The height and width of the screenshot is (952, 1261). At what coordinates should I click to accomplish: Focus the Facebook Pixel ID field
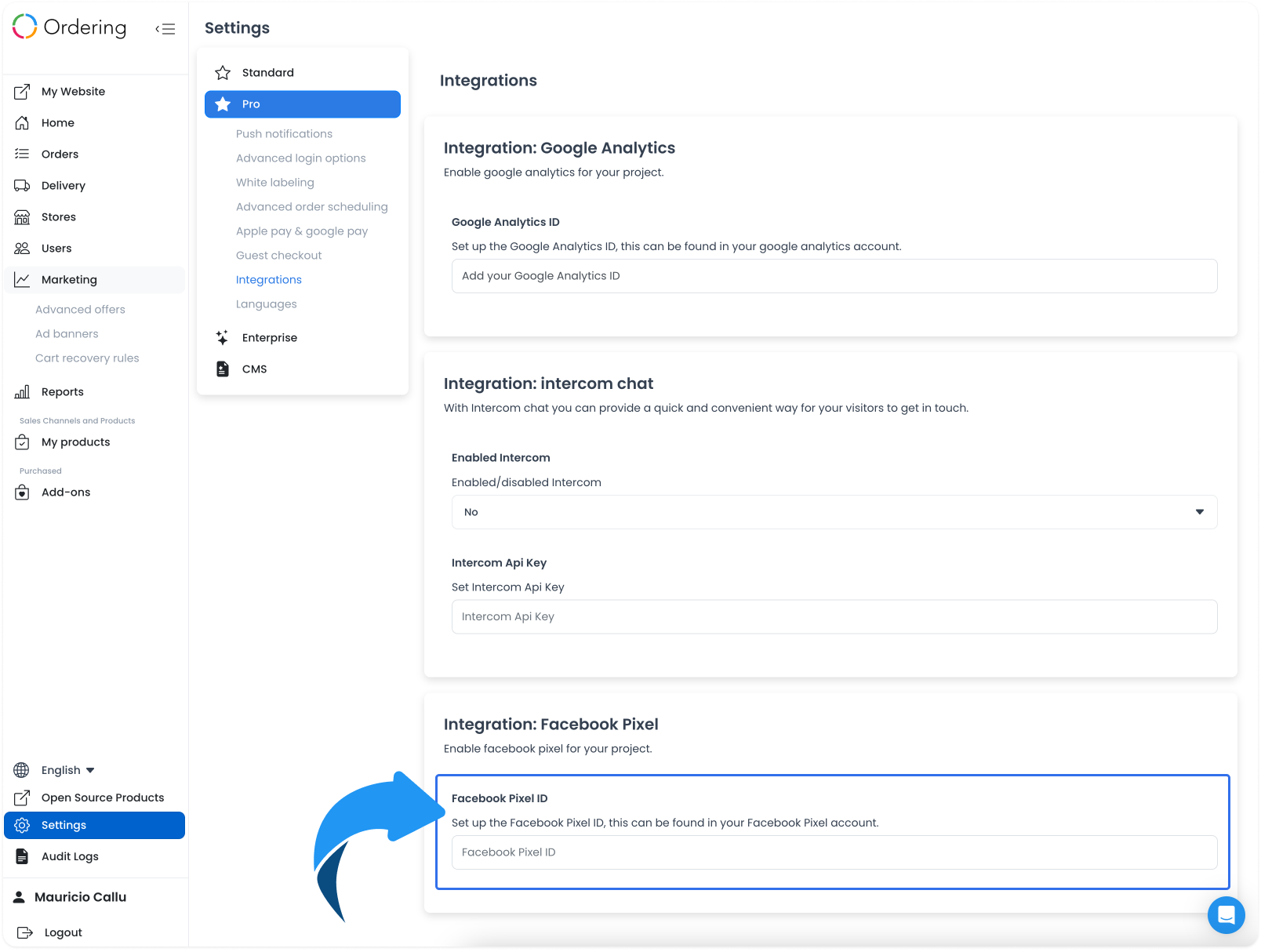click(834, 852)
